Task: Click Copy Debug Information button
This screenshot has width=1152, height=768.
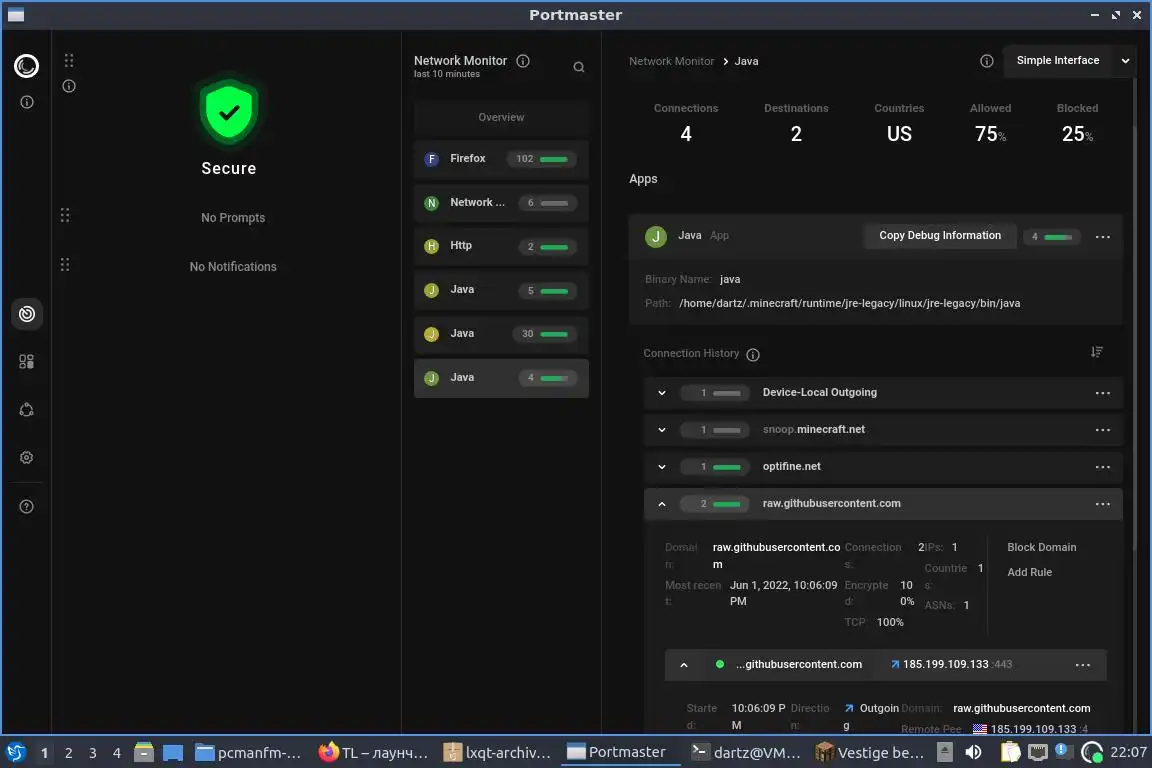Action: coord(940,236)
